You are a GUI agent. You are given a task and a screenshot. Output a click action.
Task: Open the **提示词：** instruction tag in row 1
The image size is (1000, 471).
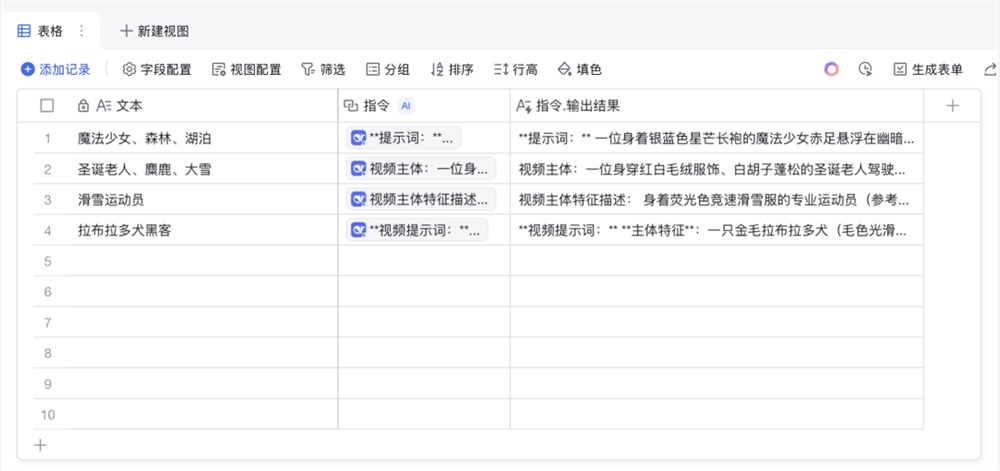tap(404, 138)
